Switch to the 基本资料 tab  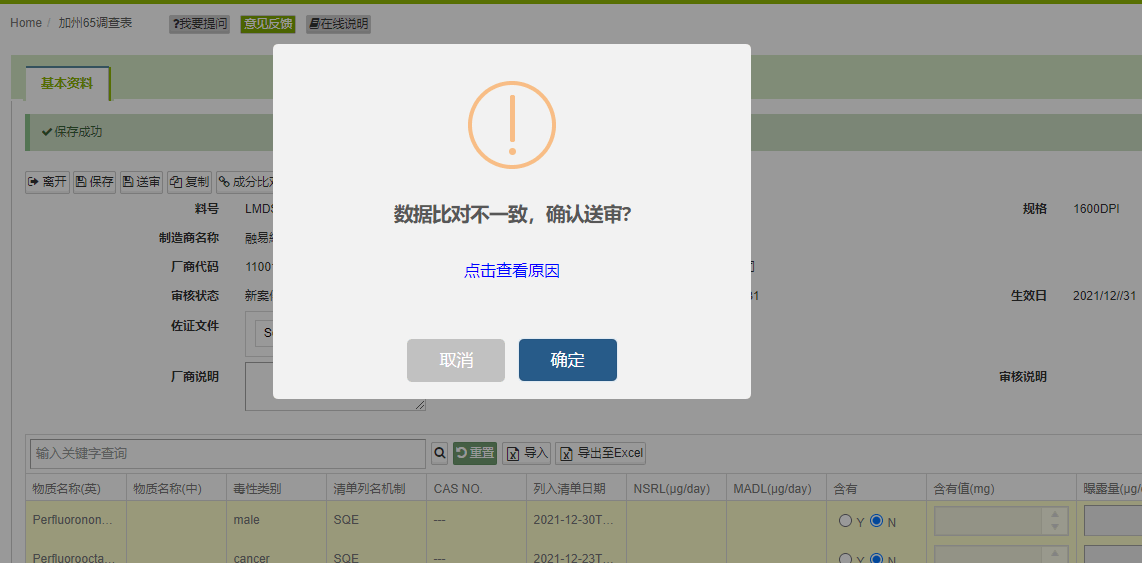[67, 84]
